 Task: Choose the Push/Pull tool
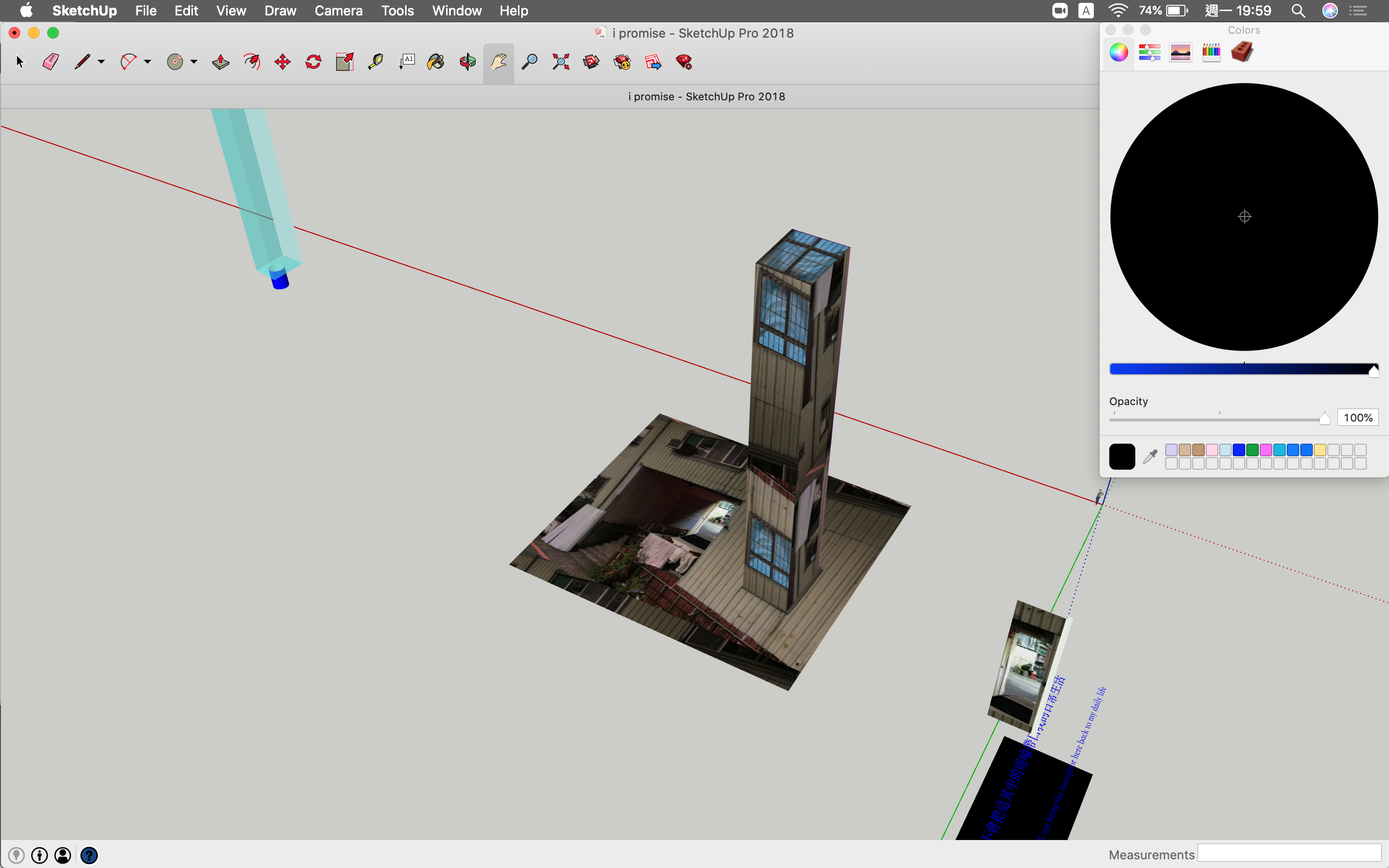coord(220,62)
